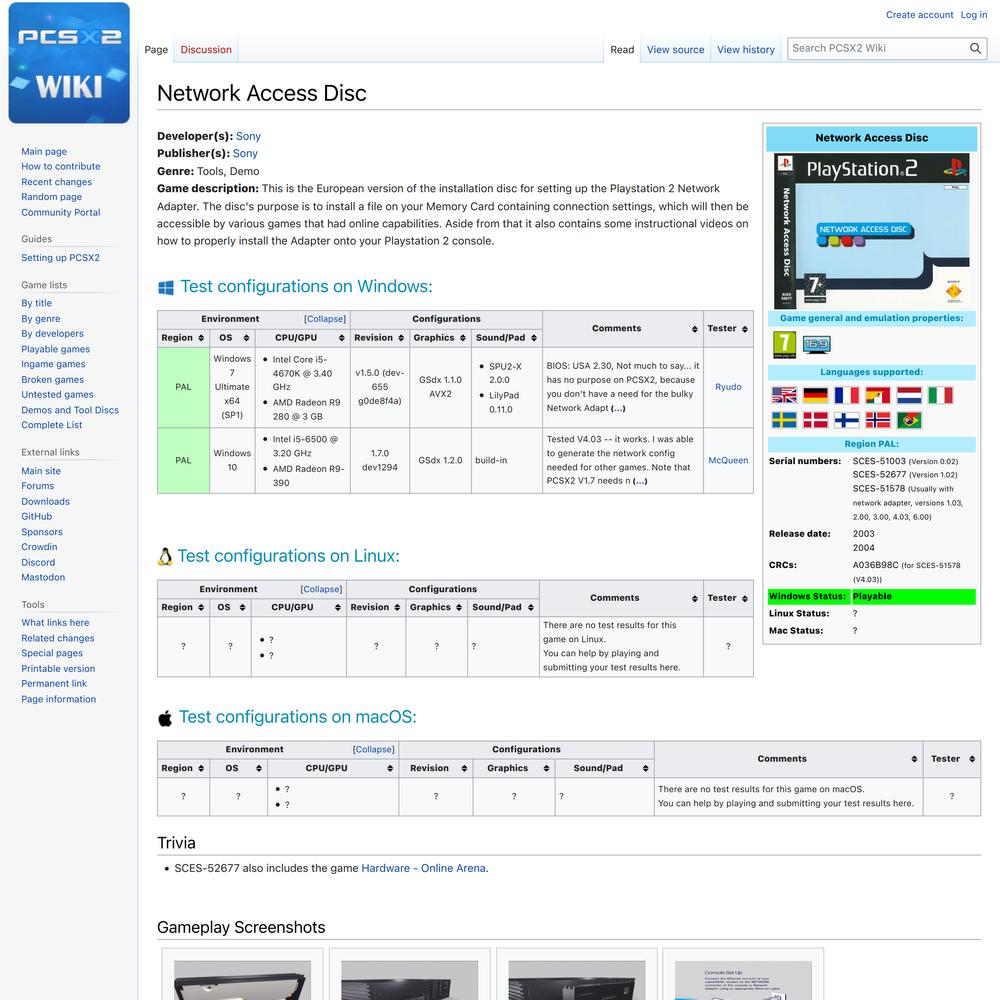1000x1000 pixels.
Task: Click the Windows logo beside Test configurations heading
Action: click(x=166, y=288)
